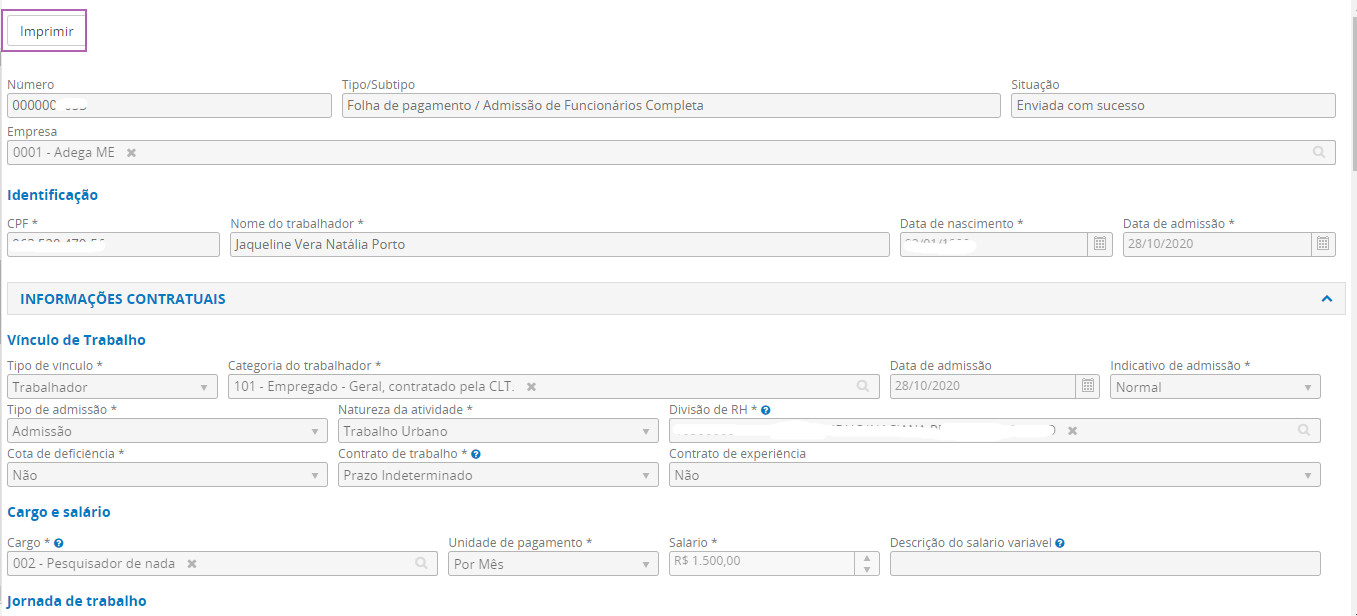Collapse the INFORMAÇÕES CONTRATUAIS section

tap(1326, 299)
